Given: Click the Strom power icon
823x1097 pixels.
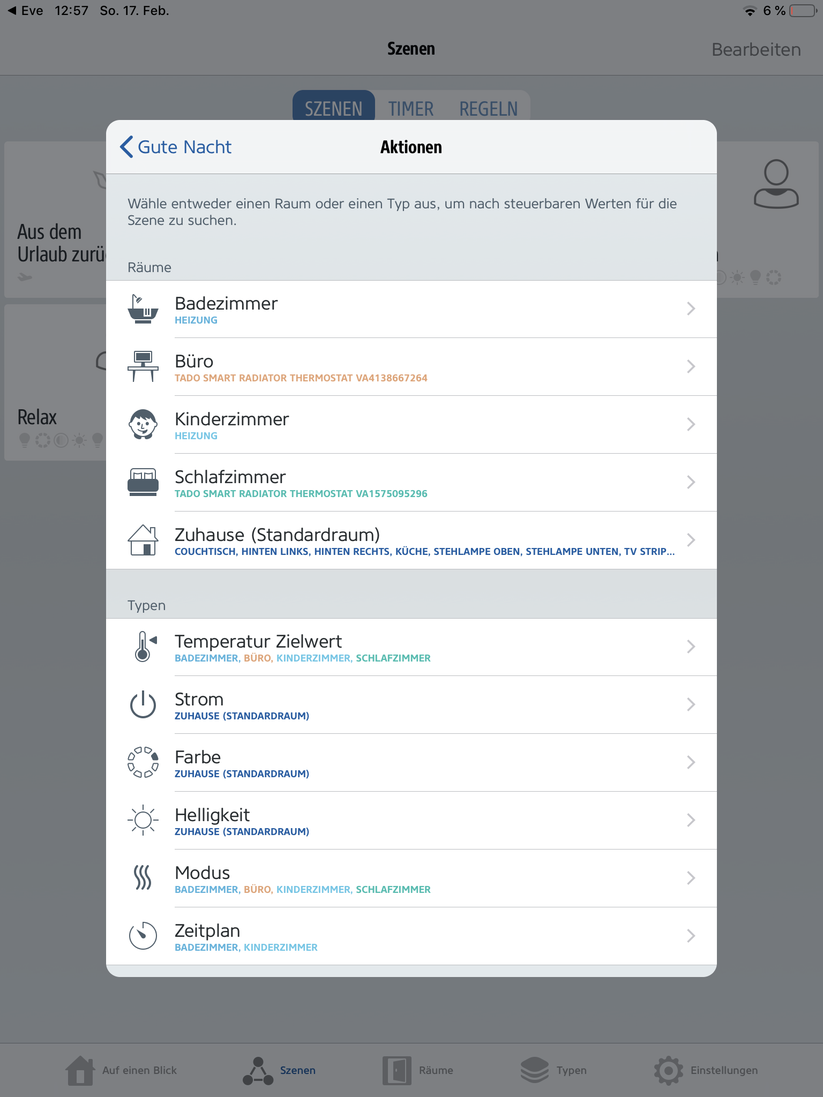Looking at the screenshot, I should pyautogui.click(x=143, y=705).
